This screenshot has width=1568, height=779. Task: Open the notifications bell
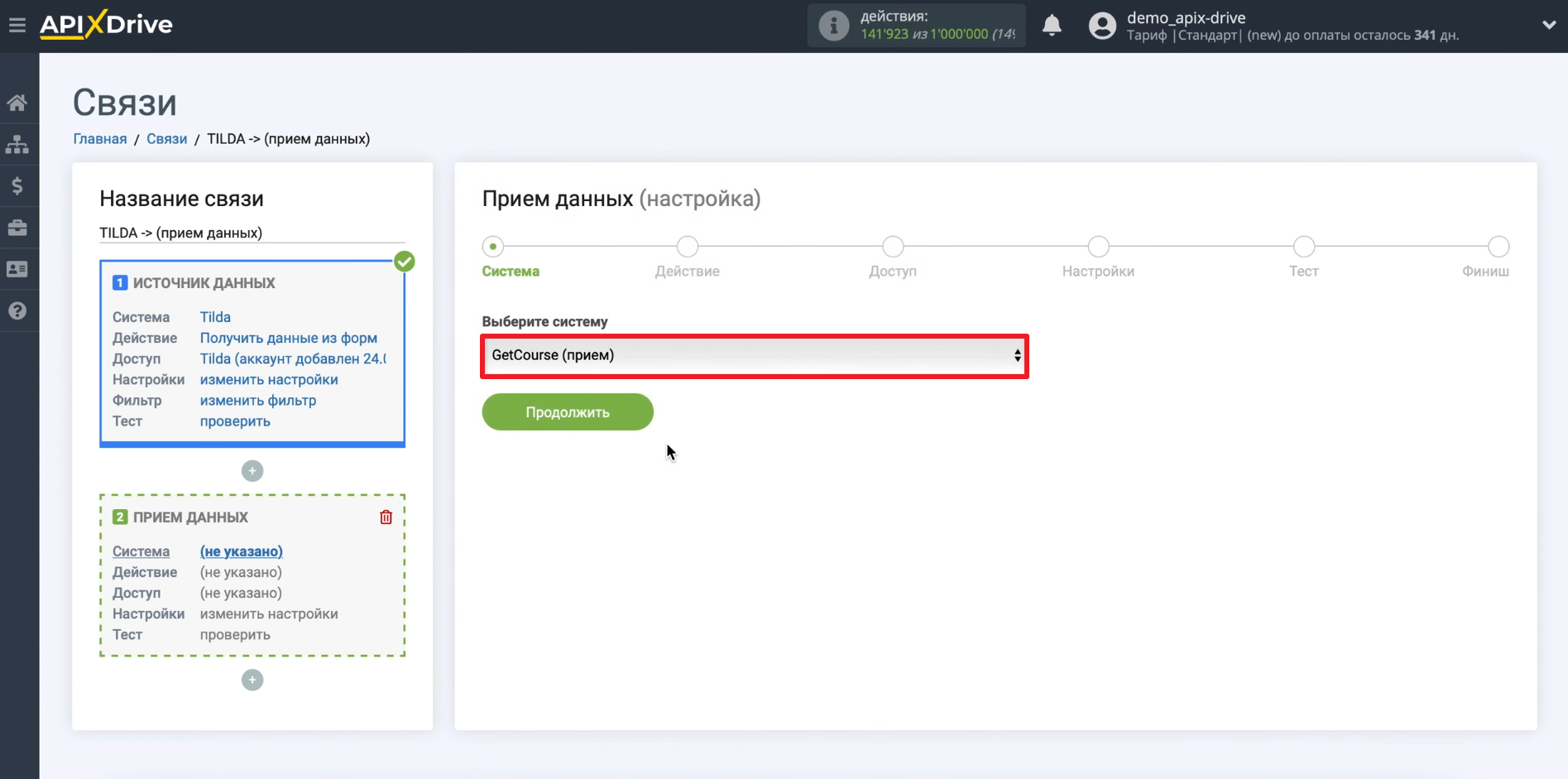(1052, 26)
